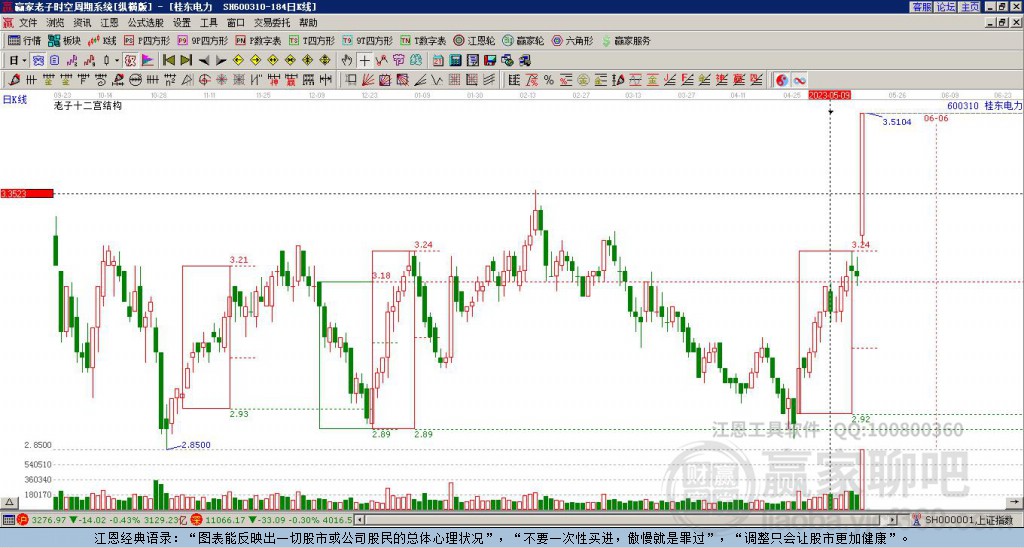Jump to last bar with skip-forward icon
Screen dimensions: 1024x548
186,61
